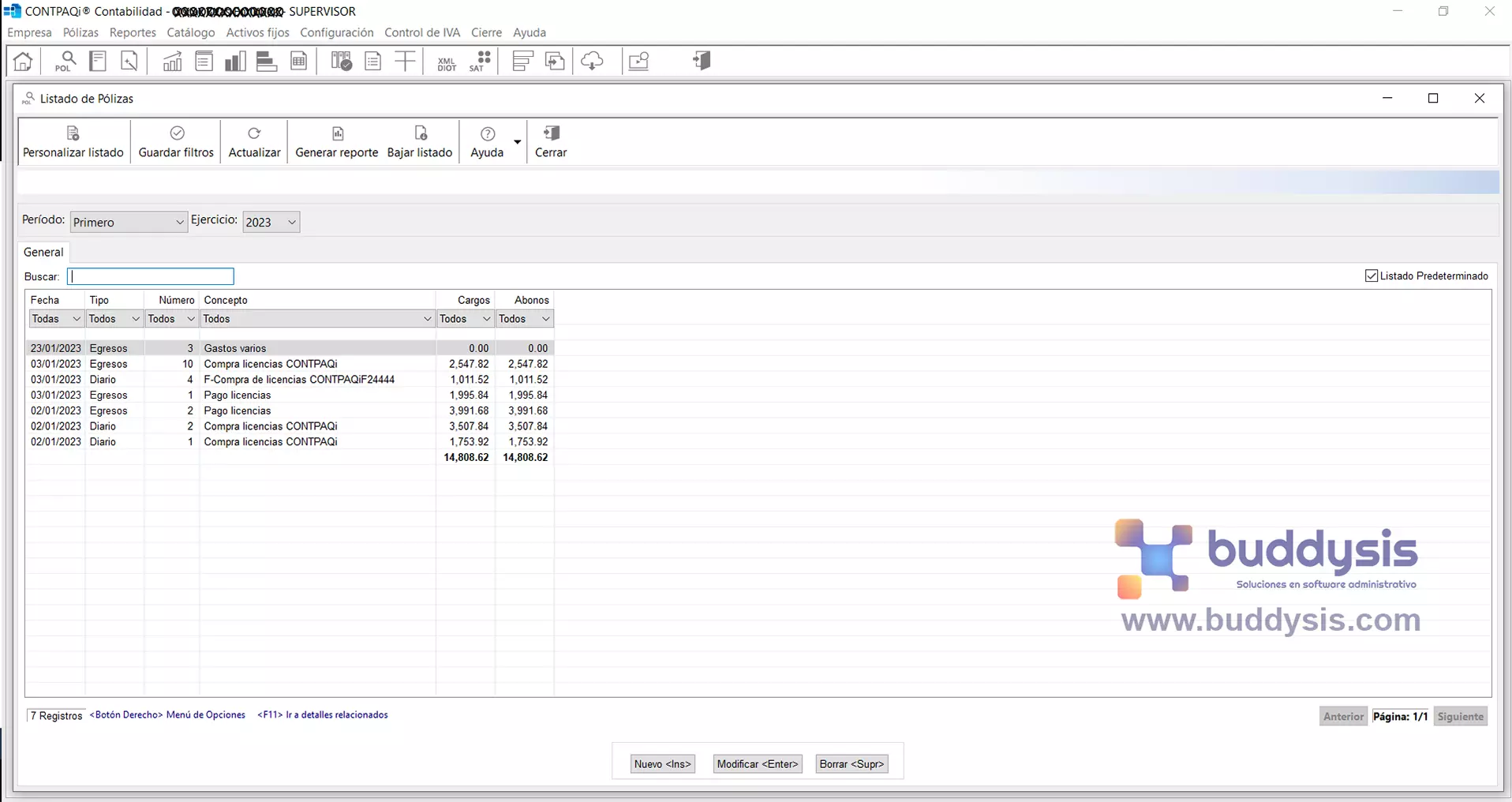This screenshot has width=1512, height=802.
Task: Click into the Buscar search field
Action: (x=151, y=276)
